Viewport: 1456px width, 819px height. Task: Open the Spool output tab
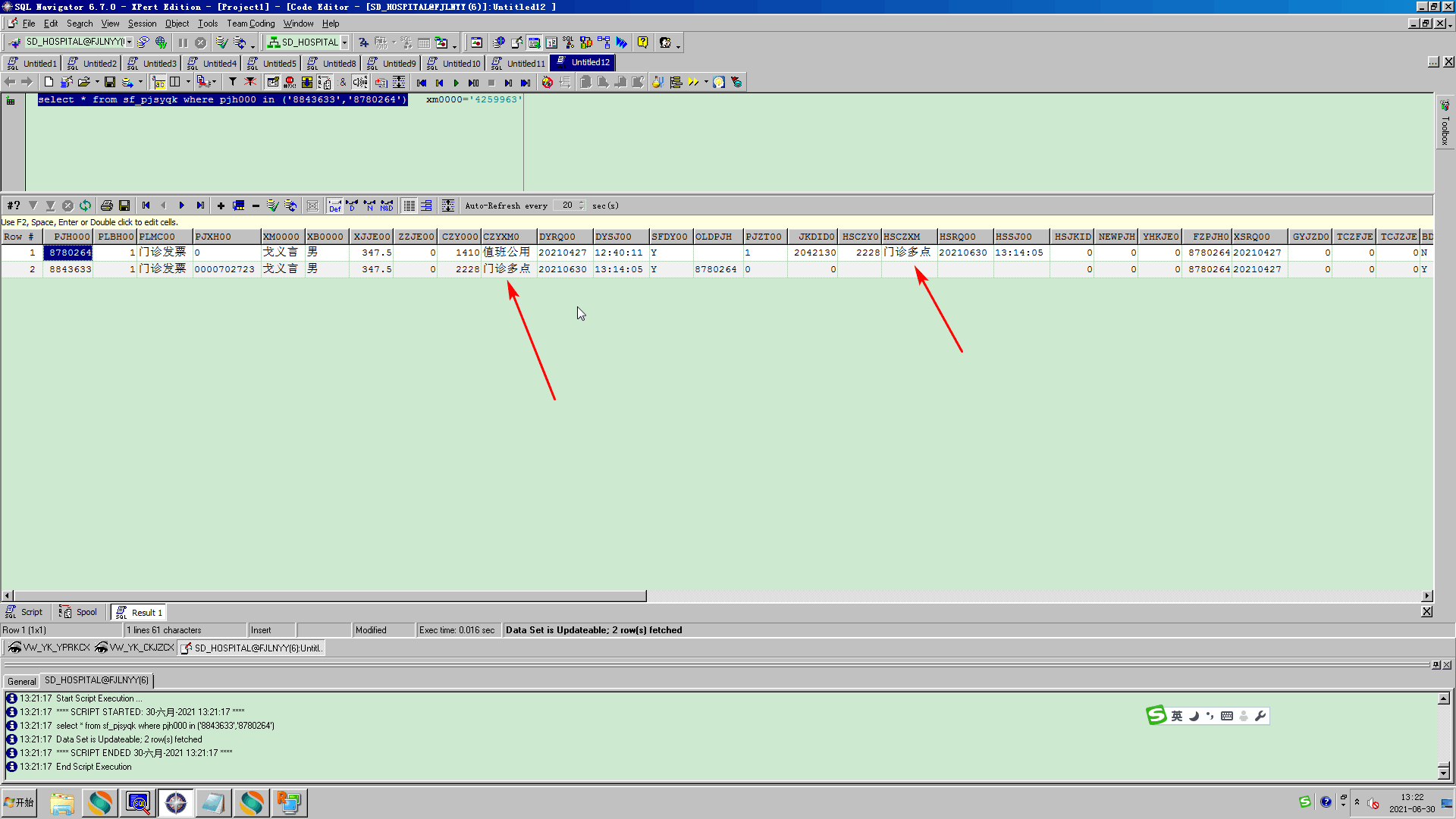pos(79,612)
